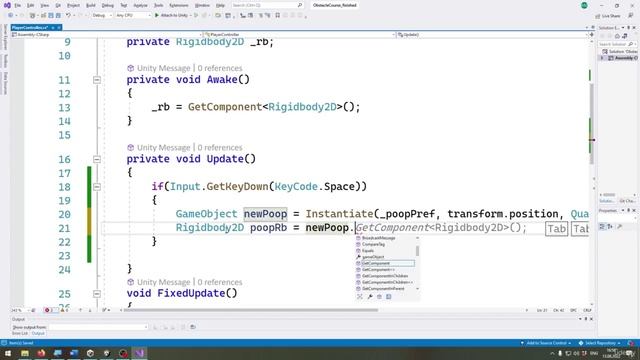Open the Windows Start menu
This screenshot has height=360, width=640.
(8, 353)
